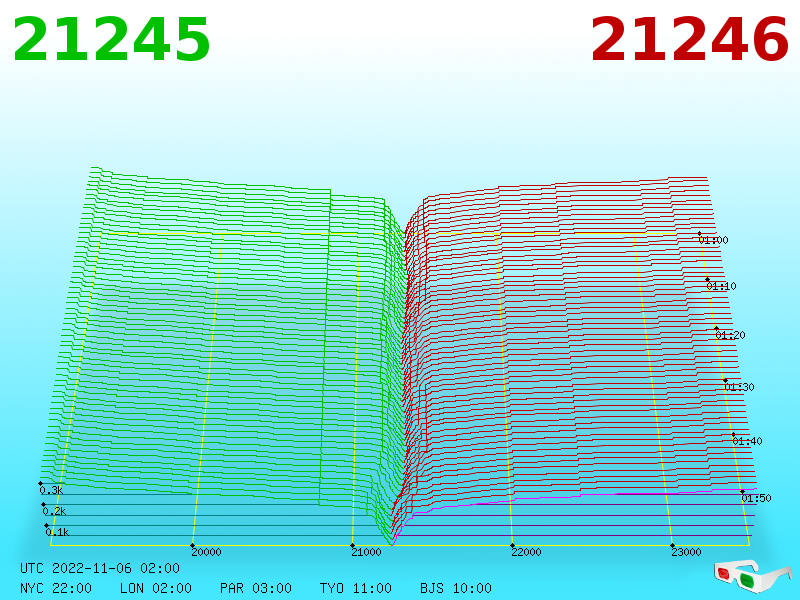800x600 pixels.
Task: Click the 0.1k depth axis label
Action: (57, 532)
